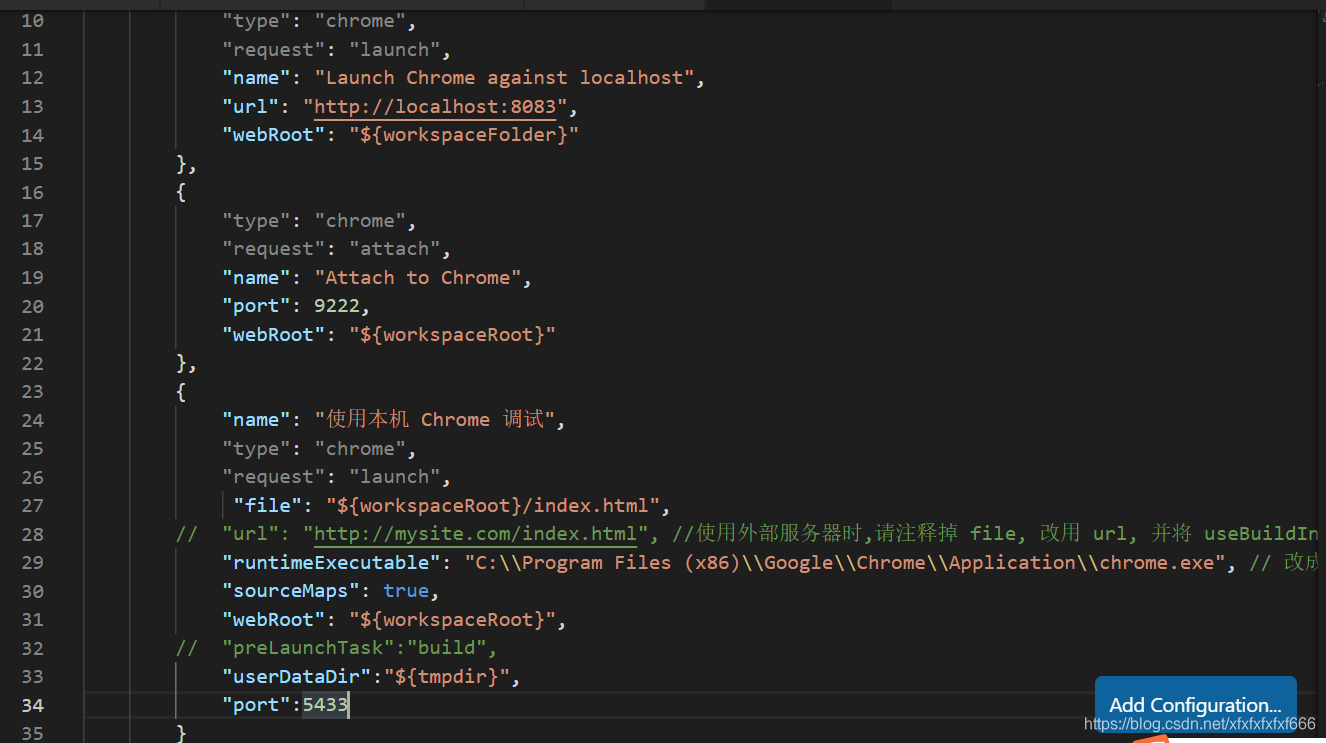This screenshot has height=743, width=1326.
Task: Click line number 23 in gutter
Action: click(x=32, y=391)
